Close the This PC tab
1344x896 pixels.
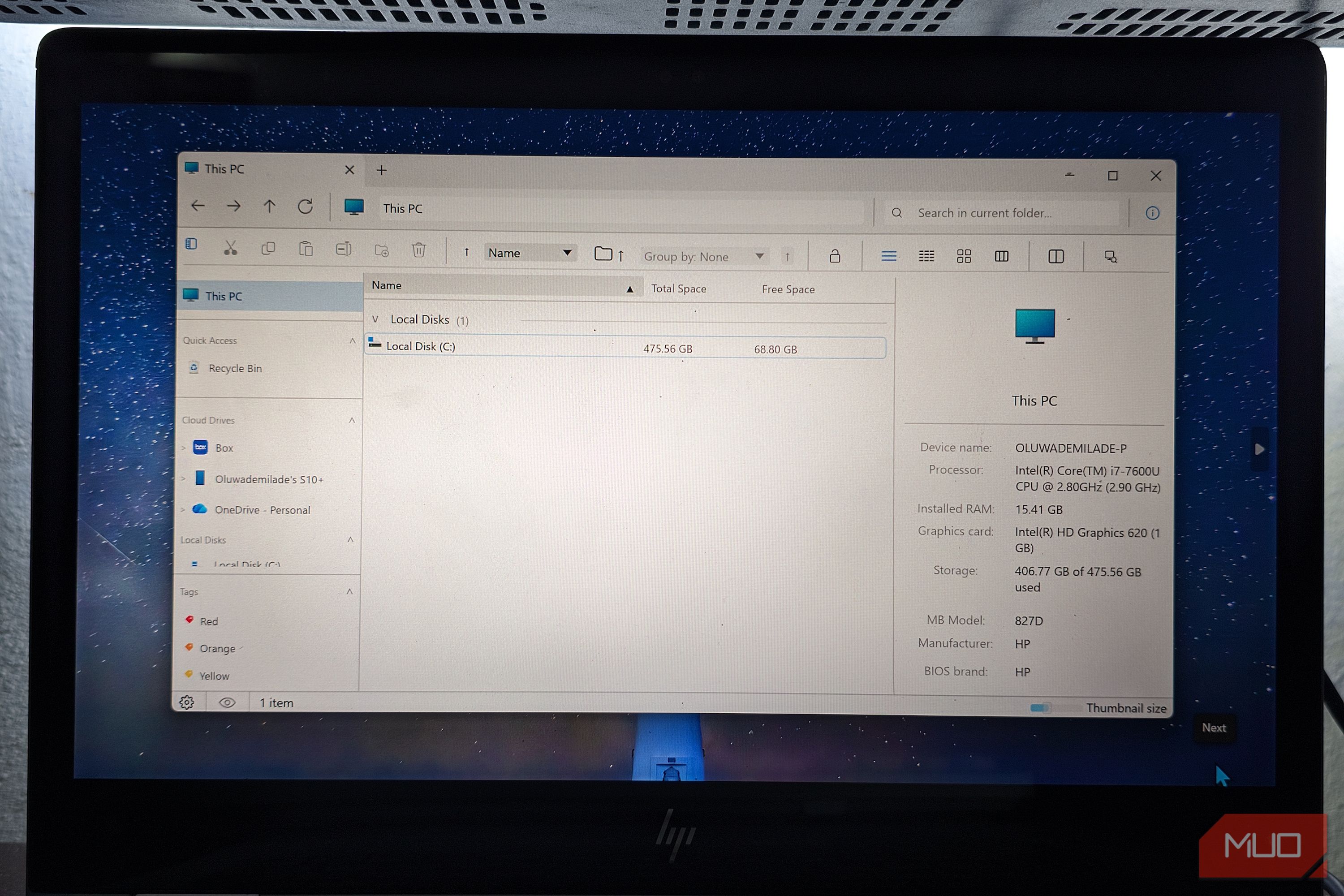coord(350,170)
